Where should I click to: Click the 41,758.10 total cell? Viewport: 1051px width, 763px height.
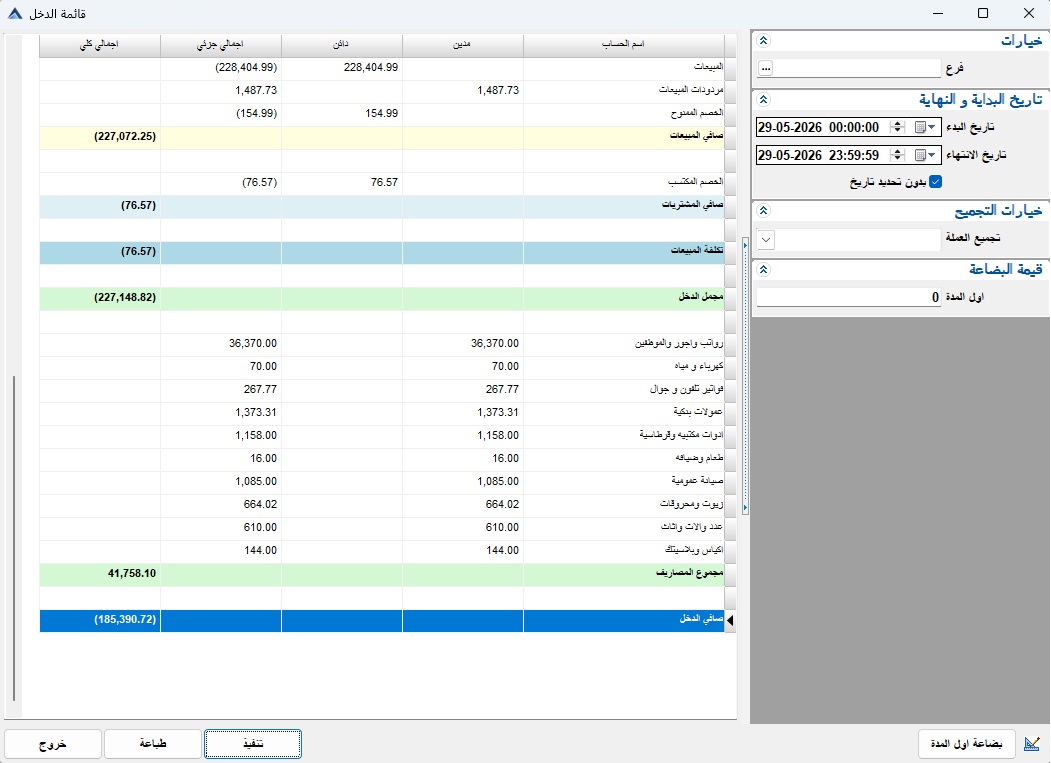click(x=100, y=573)
